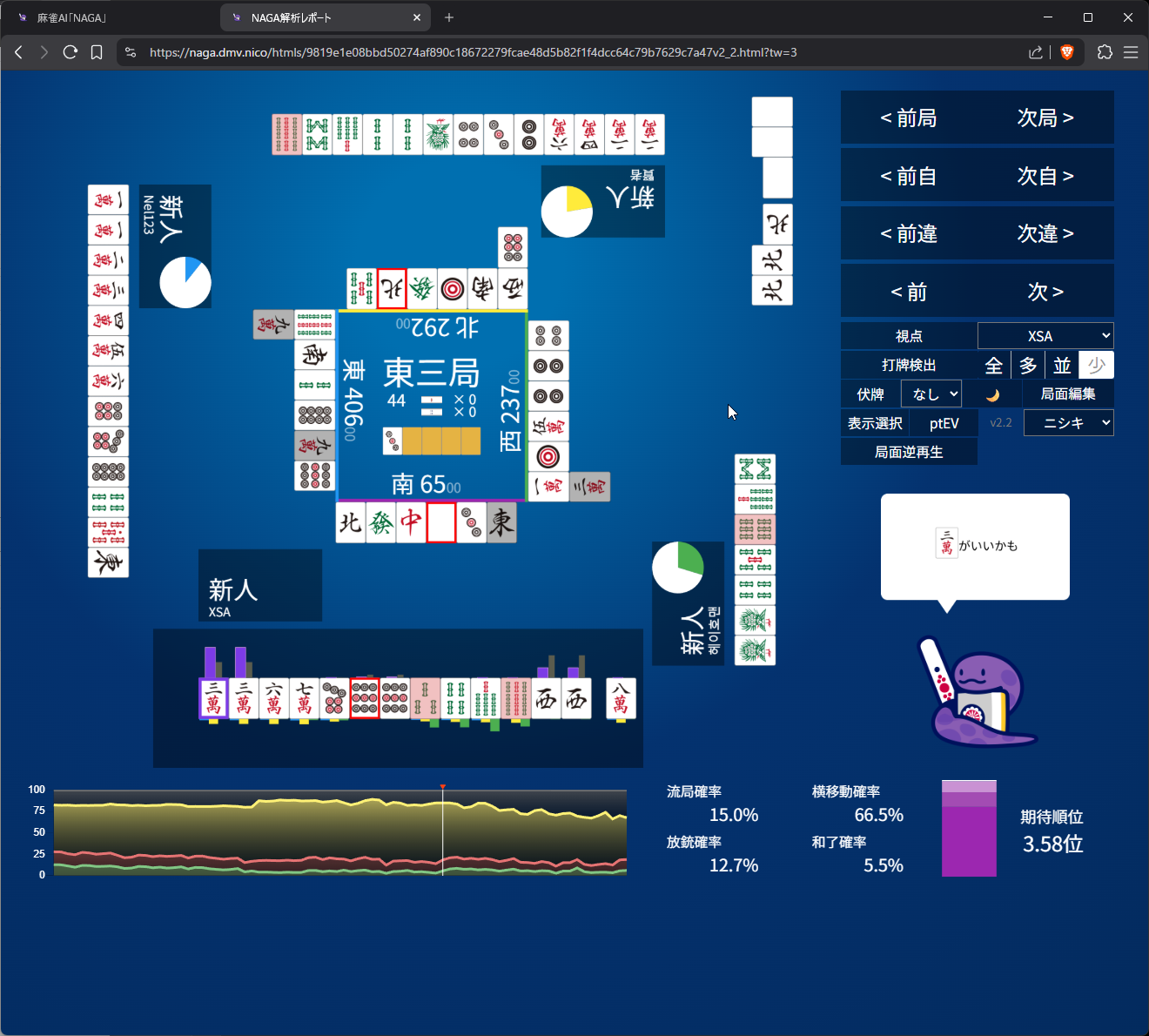Expand the 伏牌 なし dropdown
Image resolution: width=1149 pixels, height=1036 pixels.
tap(931, 394)
